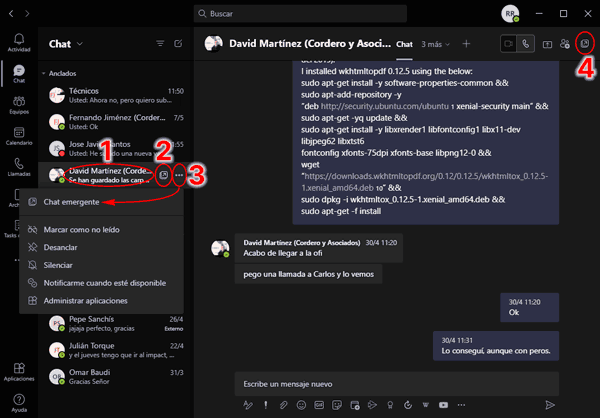The width and height of the screenshot is (600, 418).
Task: Share your screen in this chat
Action: tap(547, 44)
